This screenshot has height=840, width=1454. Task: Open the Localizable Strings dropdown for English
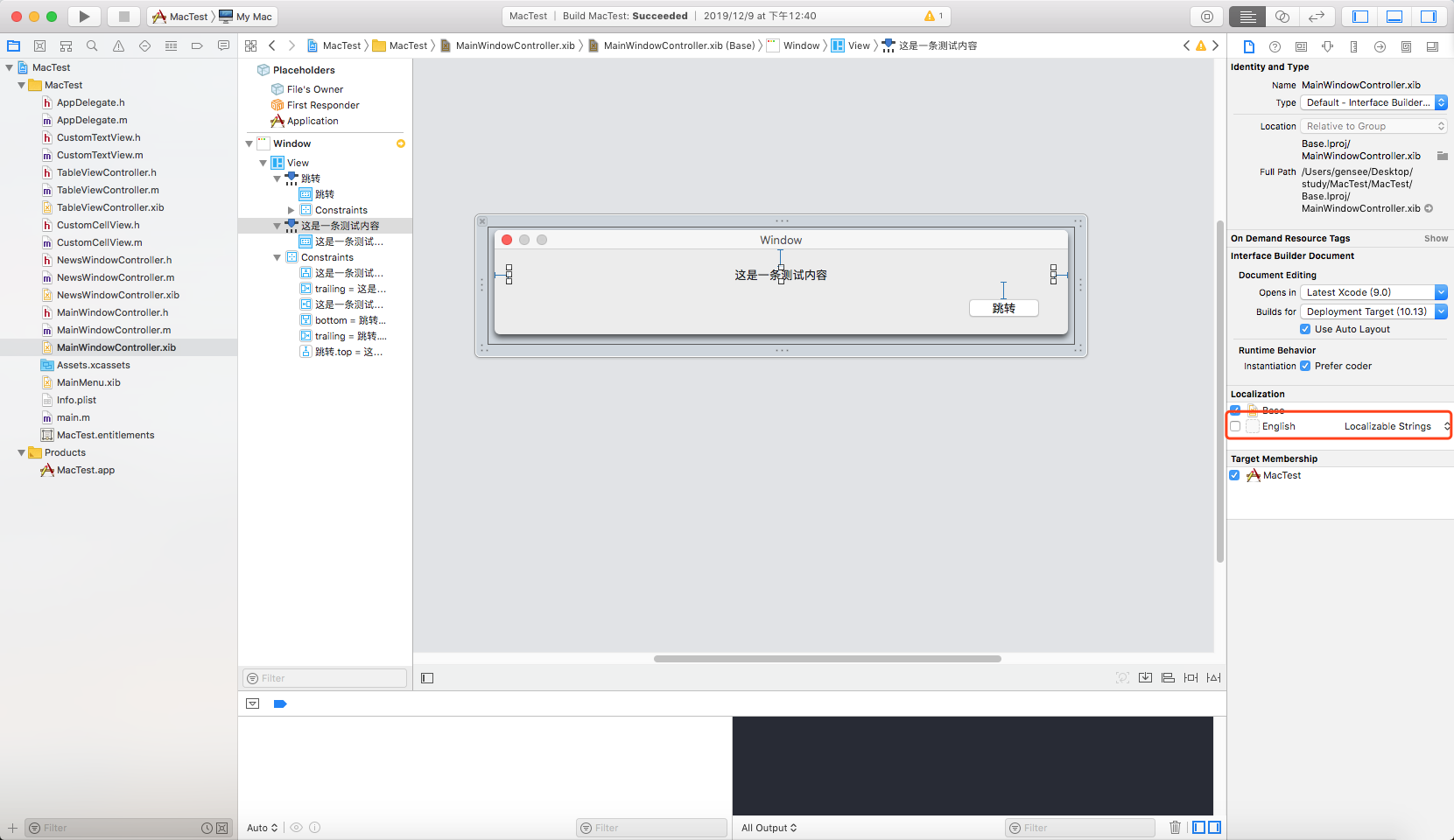(1396, 426)
